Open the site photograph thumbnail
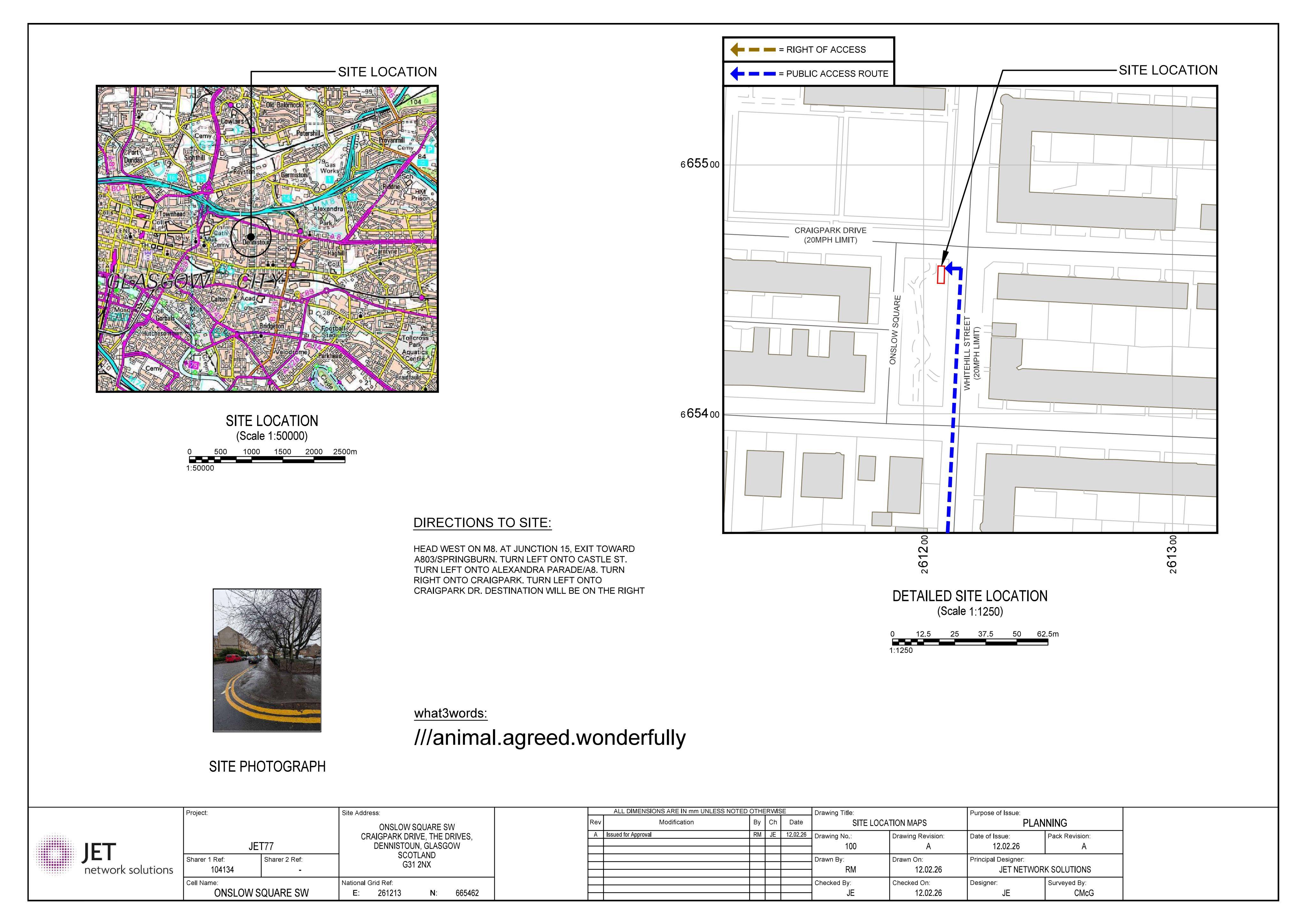 click(267, 660)
